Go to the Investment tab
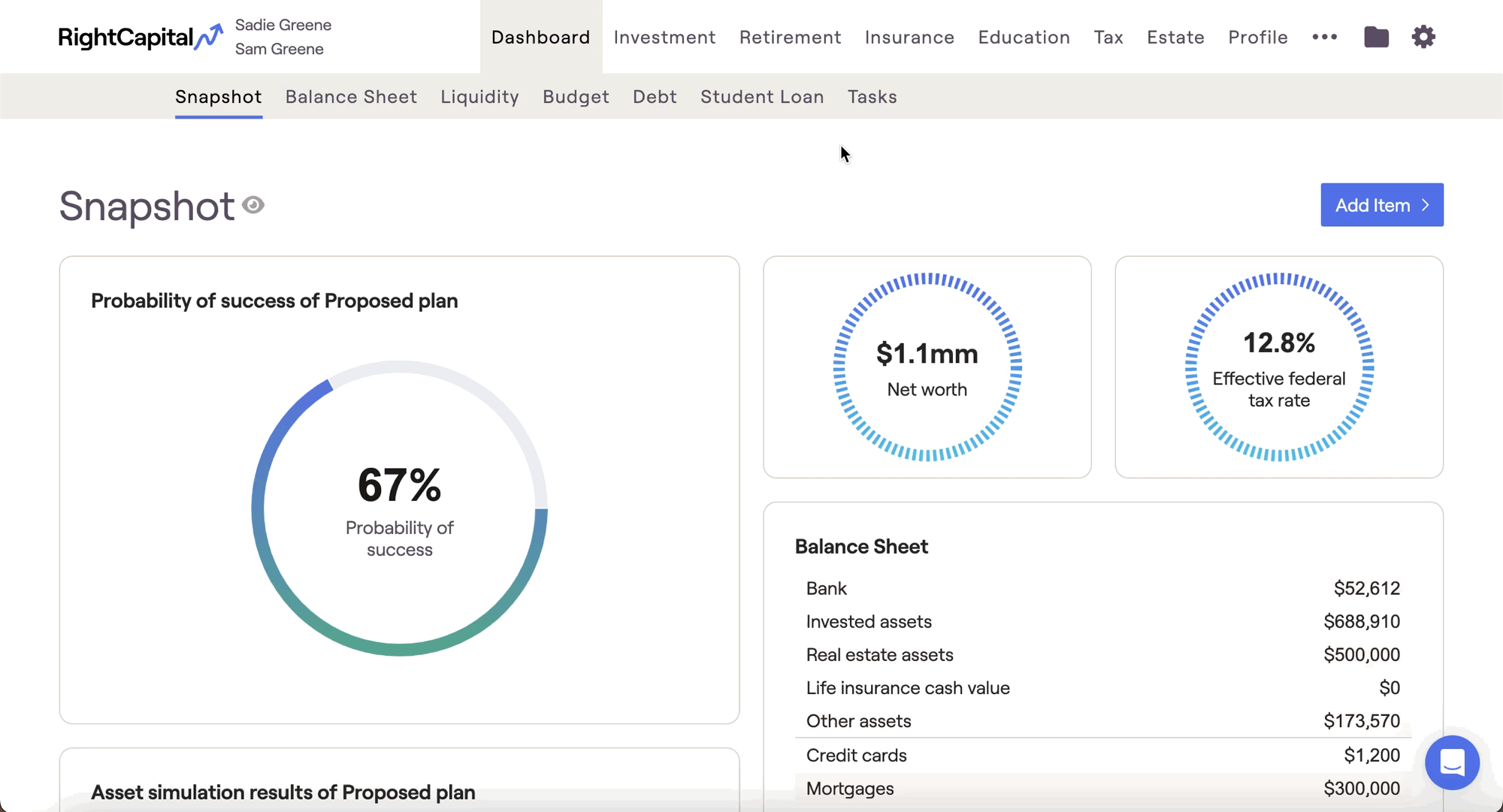This screenshot has width=1503, height=812. point(664,37)
